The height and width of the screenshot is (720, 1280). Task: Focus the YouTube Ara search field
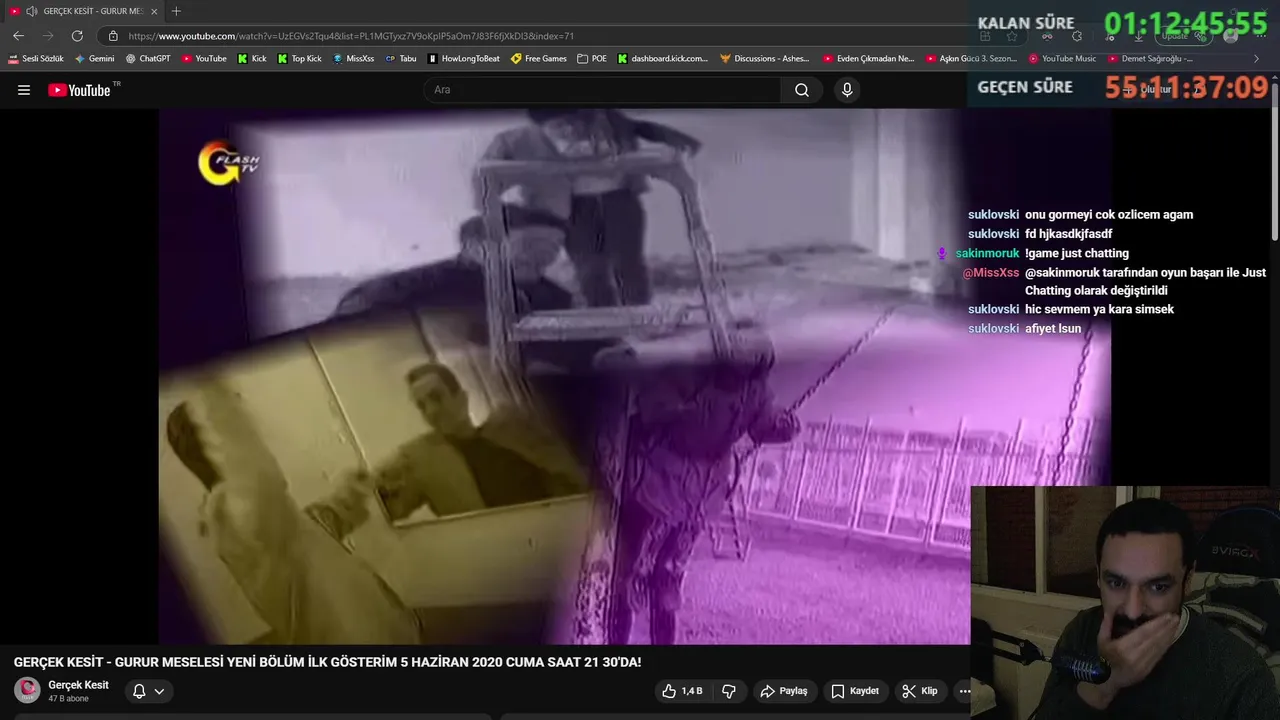603,90
